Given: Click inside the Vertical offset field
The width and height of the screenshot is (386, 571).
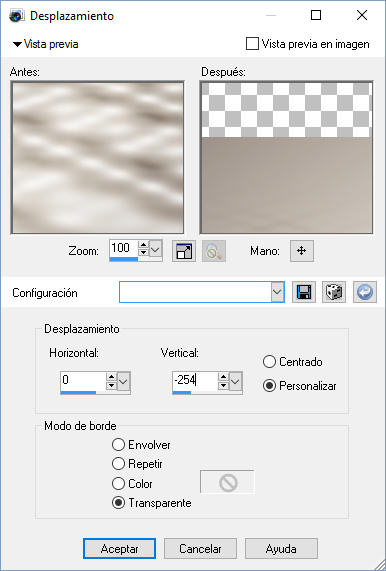Looking at the screenshot, I should click(194, 381).
